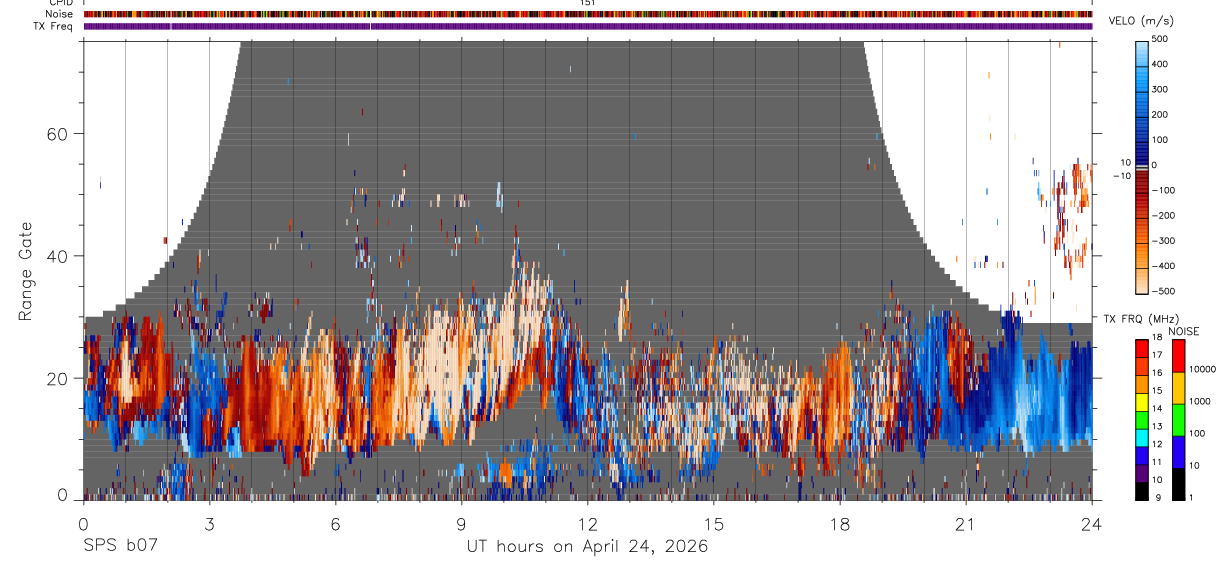
Task: Click the 'TX Freq' strip label at top
Action: point(55,26)
